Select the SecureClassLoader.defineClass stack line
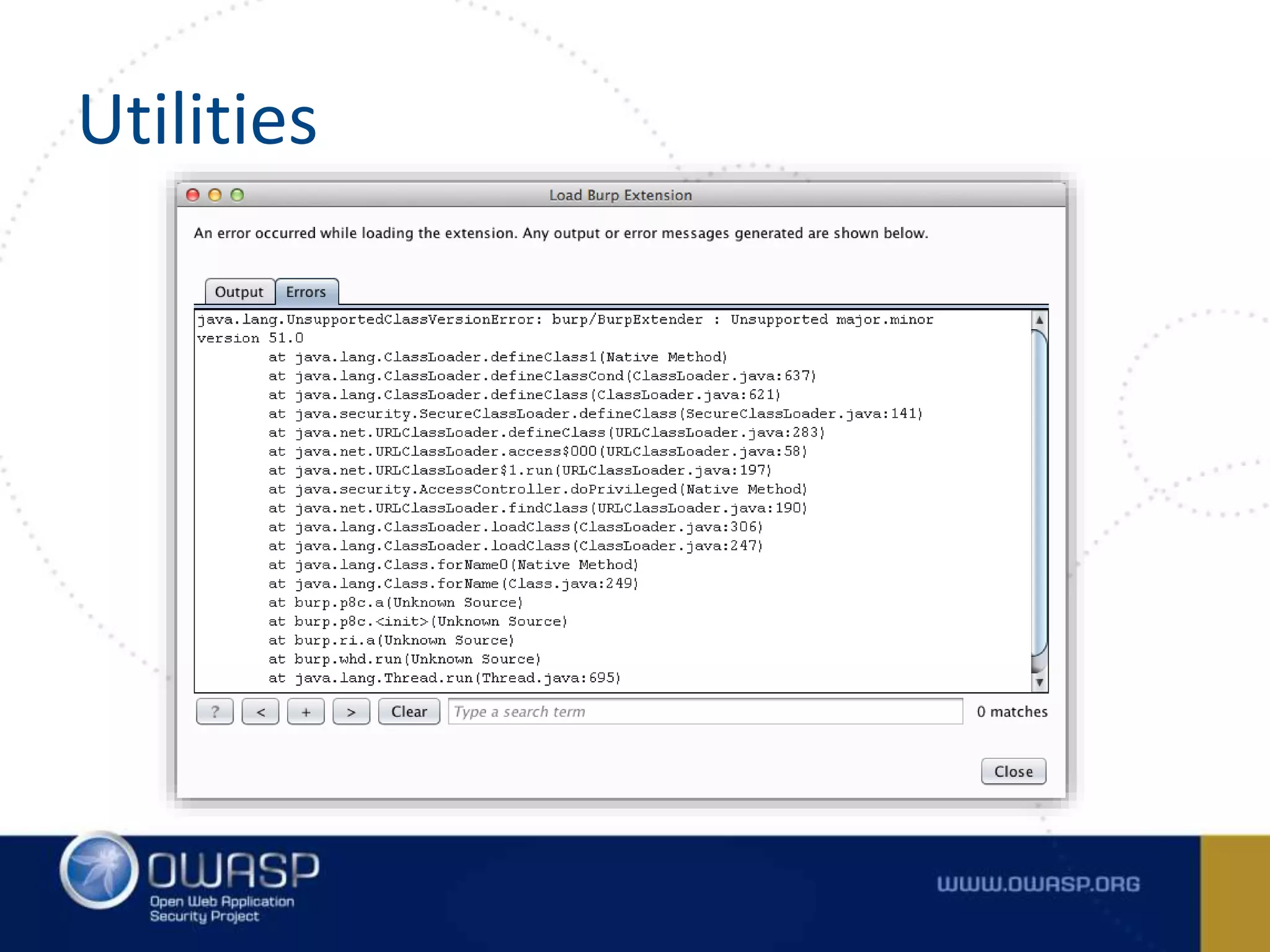Image resolution: width=1270 pixels, height=952 pixels. point(596,414)
